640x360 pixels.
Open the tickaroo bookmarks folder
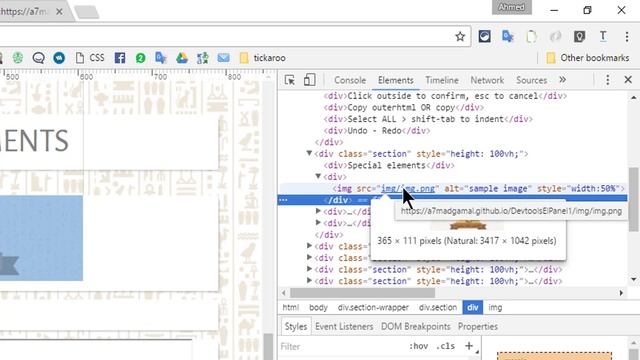tap(262, 58)
